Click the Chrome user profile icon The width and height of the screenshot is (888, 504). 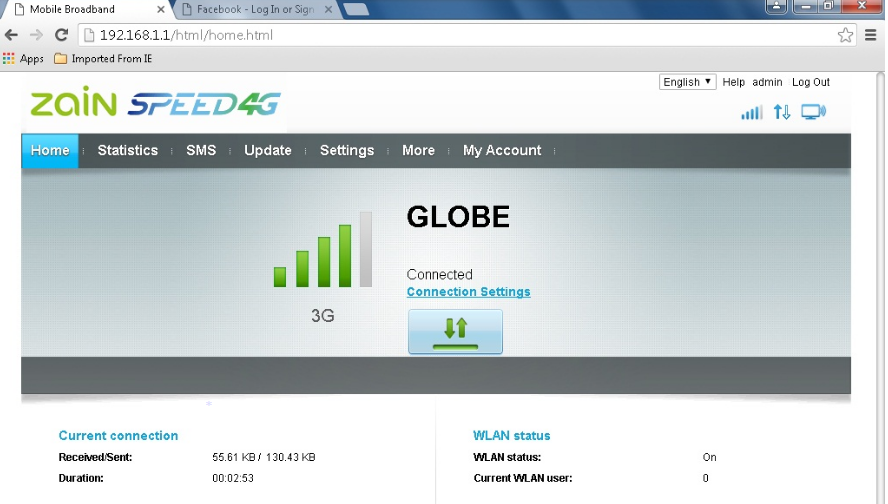[776, 6]
